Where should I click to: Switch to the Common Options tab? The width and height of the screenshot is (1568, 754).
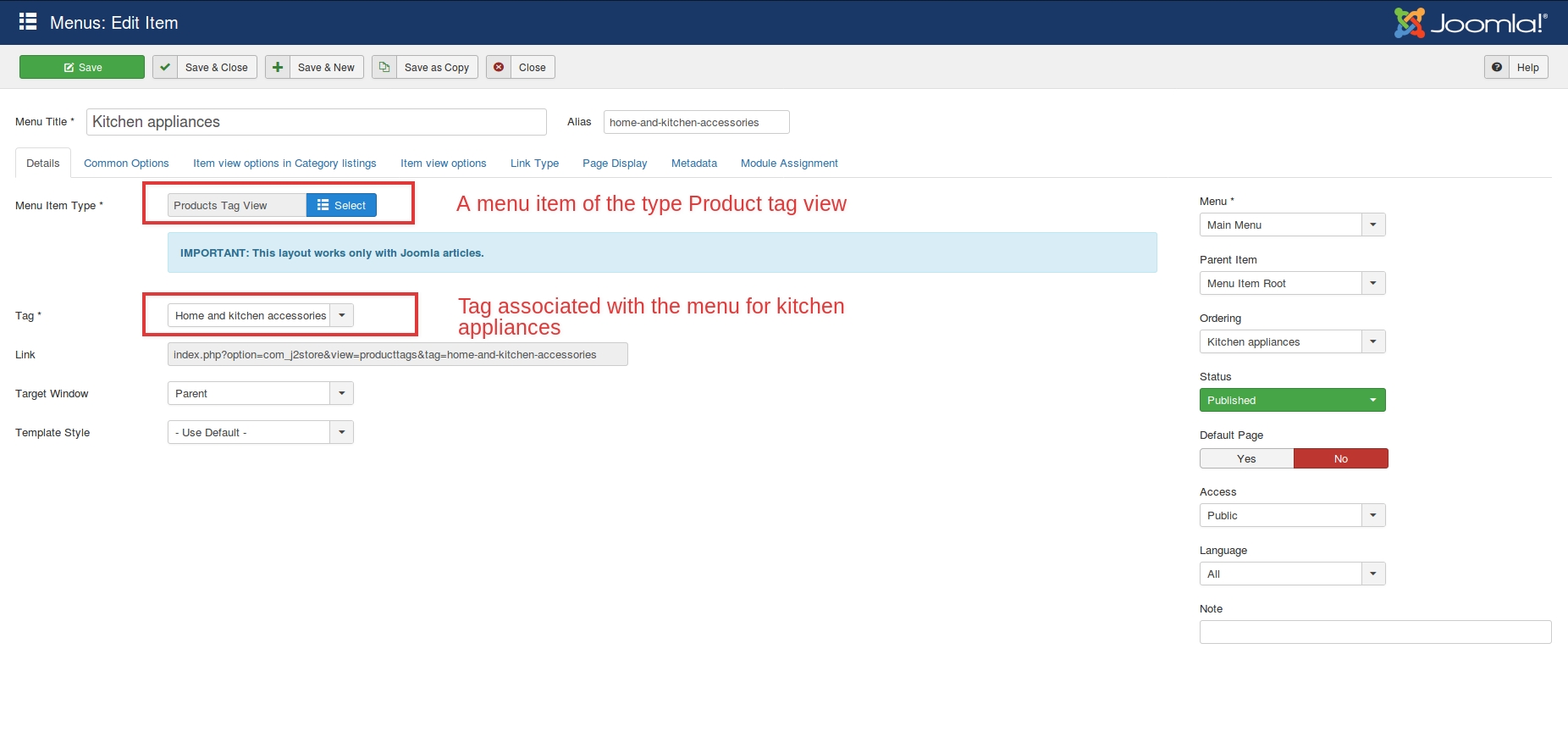126,164
